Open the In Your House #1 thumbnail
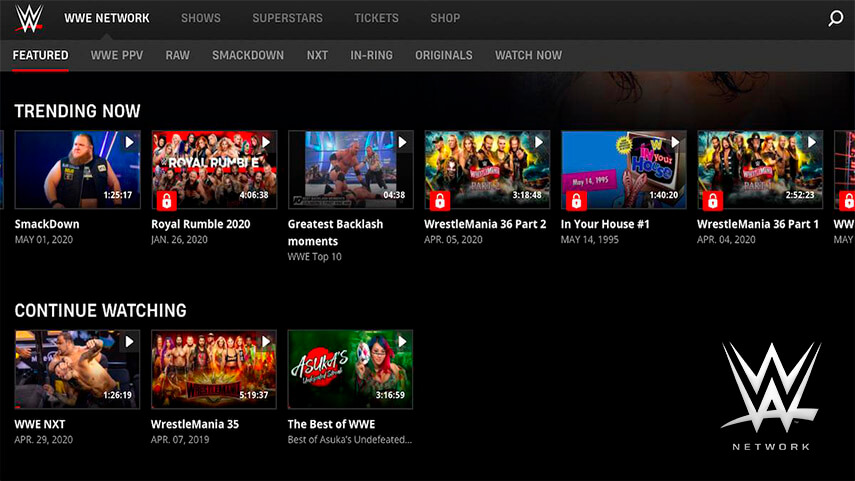 [x=623, y=170]
